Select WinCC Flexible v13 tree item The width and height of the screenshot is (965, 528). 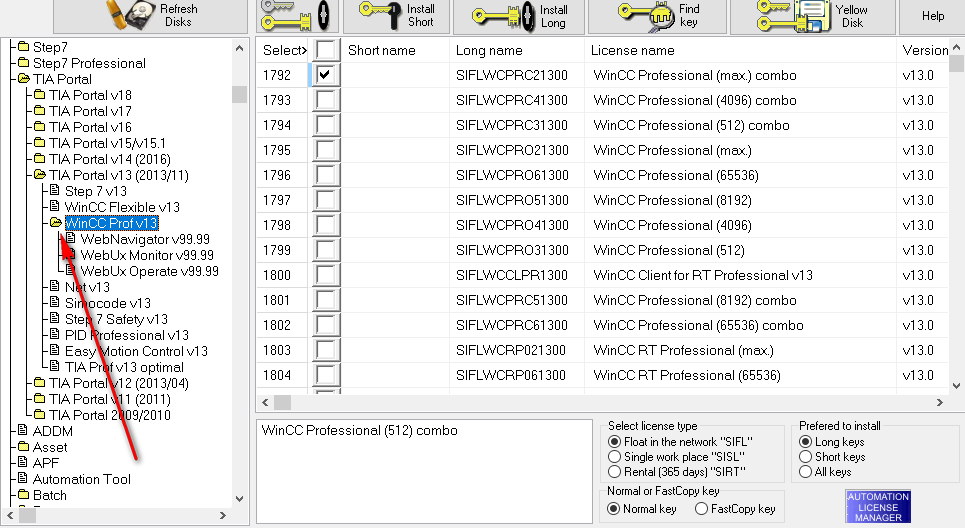click(x=122, y=207)
